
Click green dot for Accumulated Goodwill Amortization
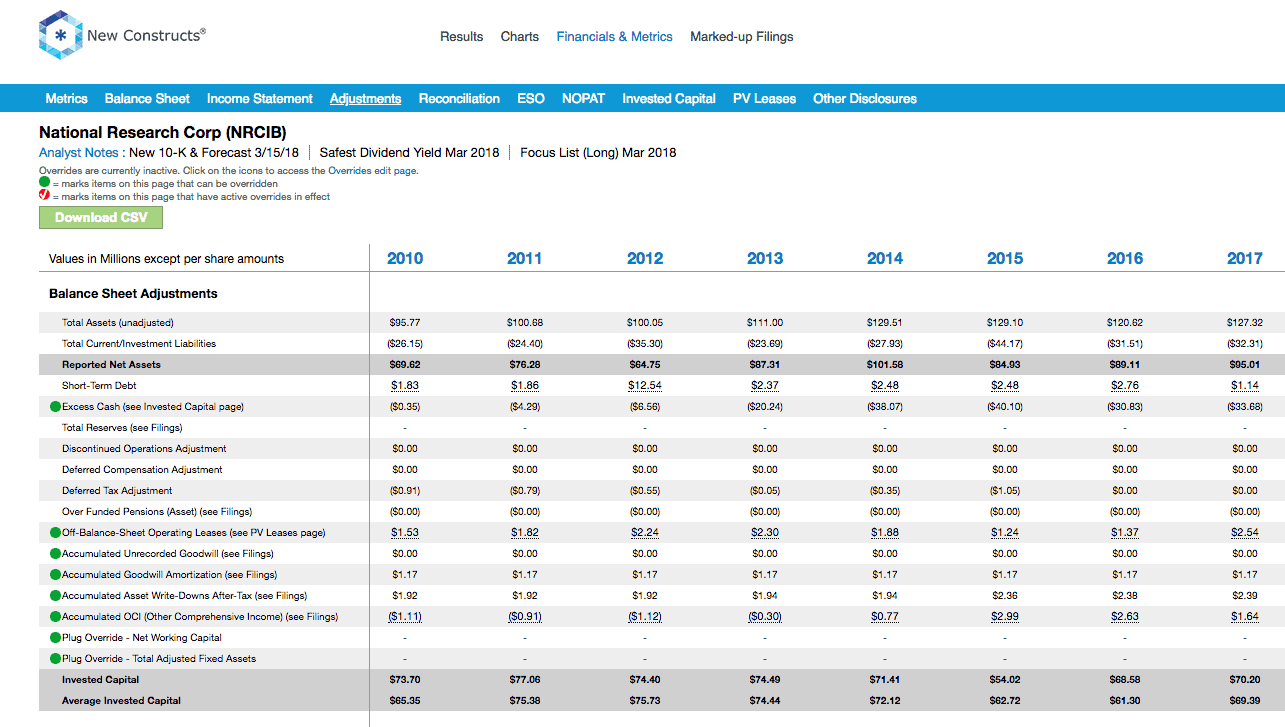click(x=55, y=575)
